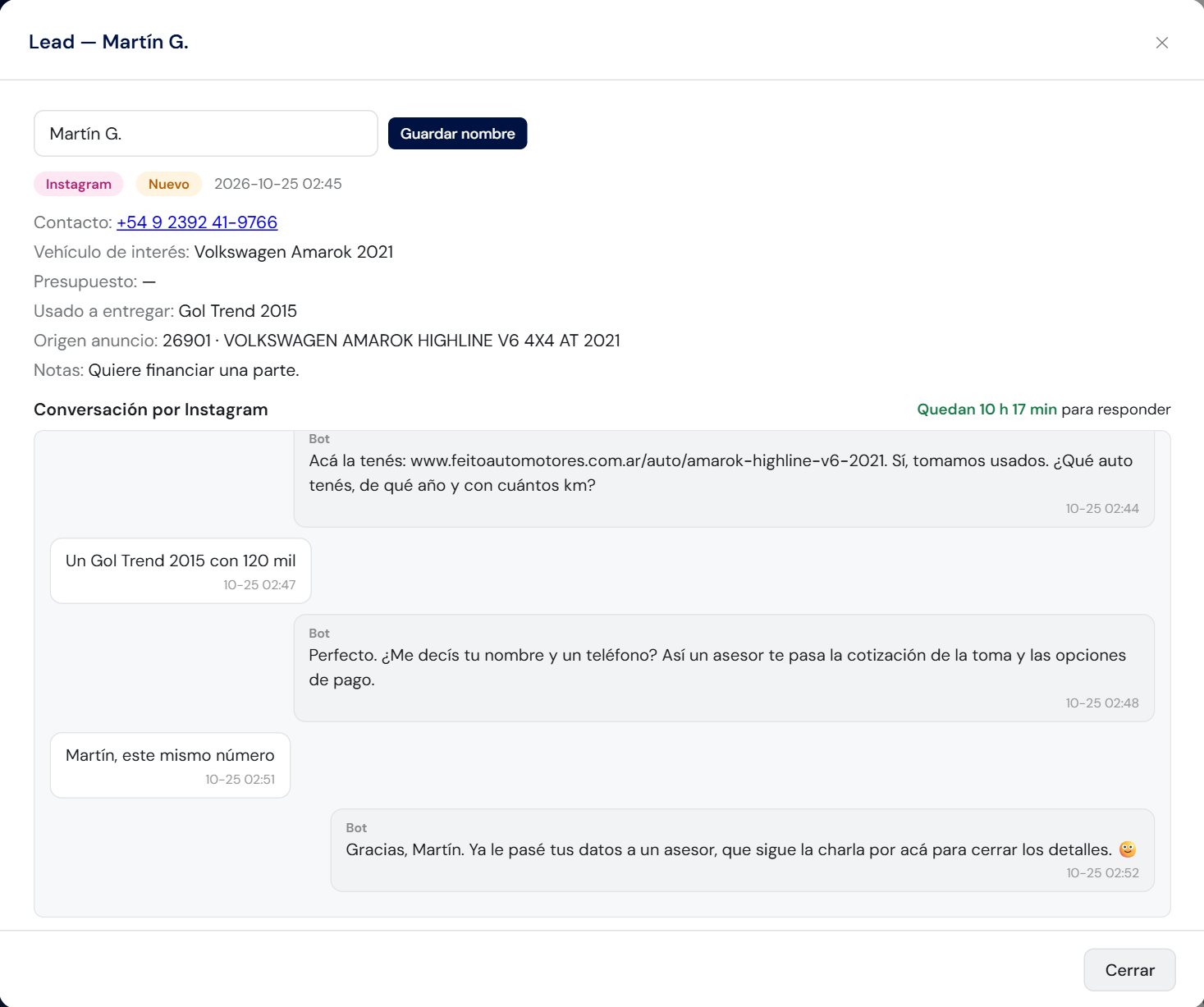Open the phone link +54 9 2392 41-9766
This screenshot has width=1204, height=1007.
197,222
